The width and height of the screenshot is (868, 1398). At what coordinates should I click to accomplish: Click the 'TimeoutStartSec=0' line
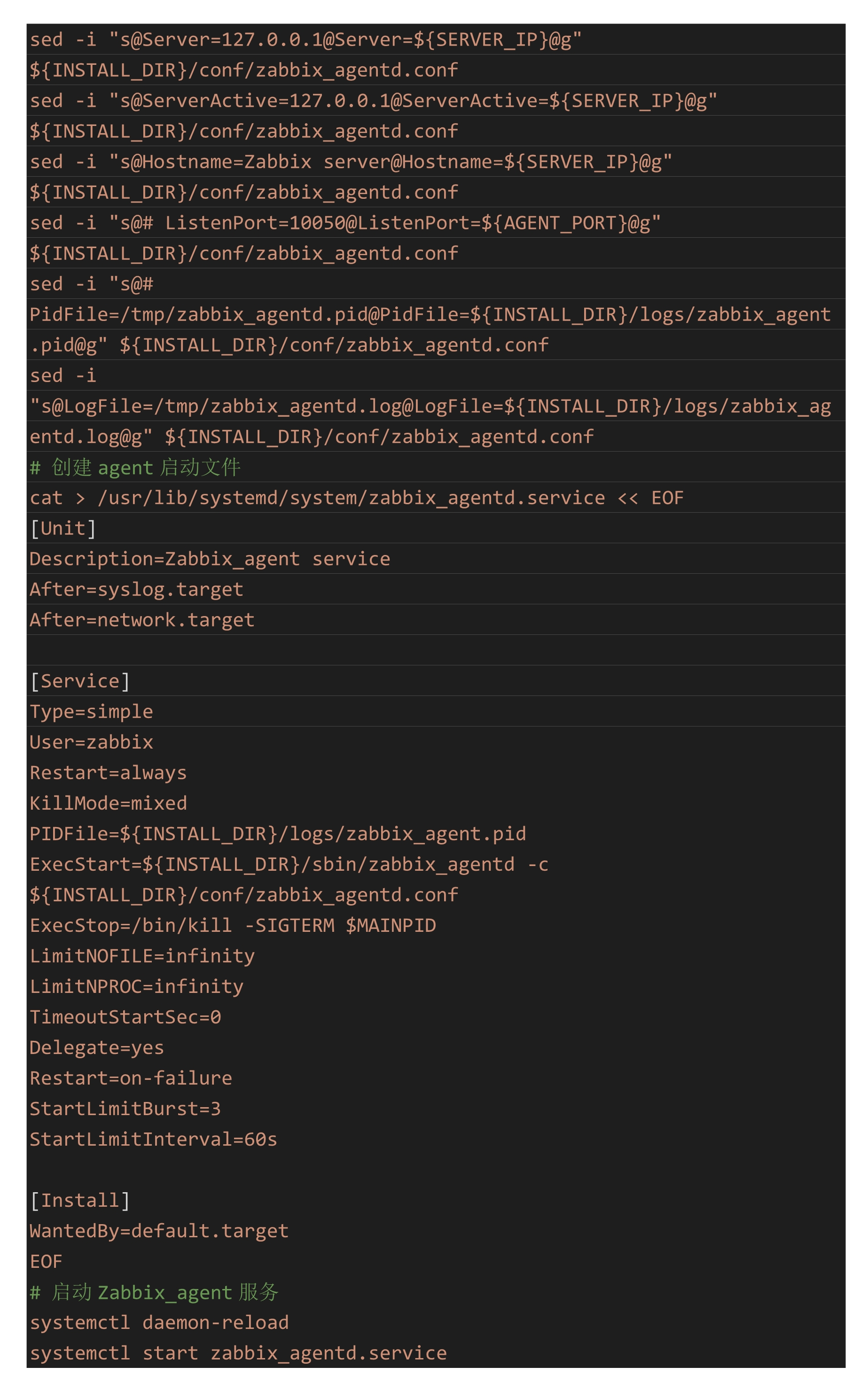click(x=125, y=1016)
